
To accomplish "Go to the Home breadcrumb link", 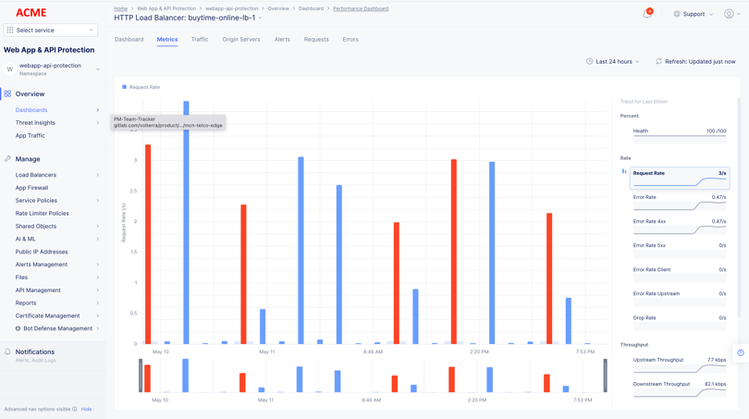I will (120, 8).
